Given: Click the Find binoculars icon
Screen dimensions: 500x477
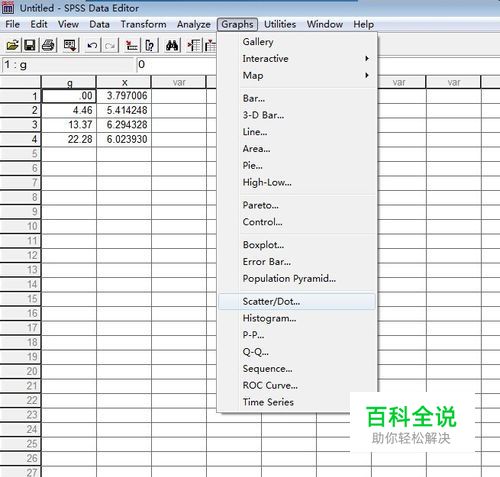Looking at the screenshot, I should tap(172, 45).
